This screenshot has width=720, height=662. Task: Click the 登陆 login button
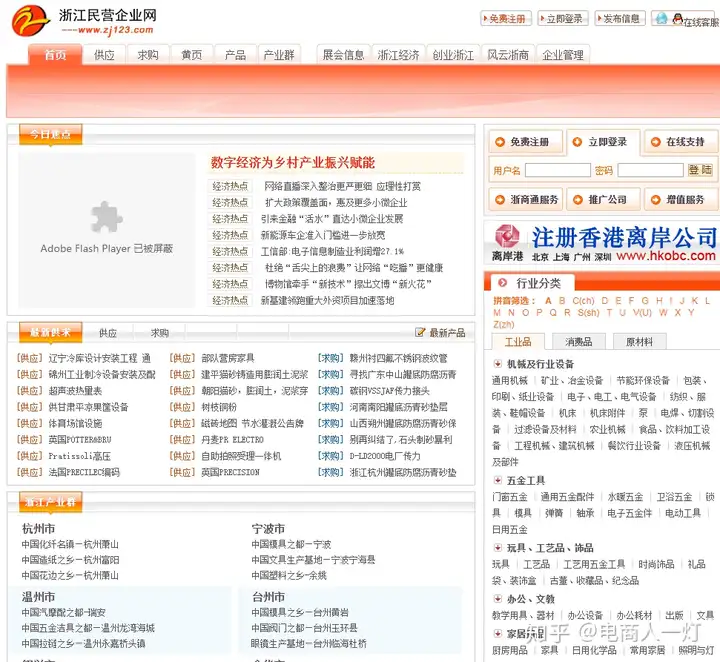(700, 170)
